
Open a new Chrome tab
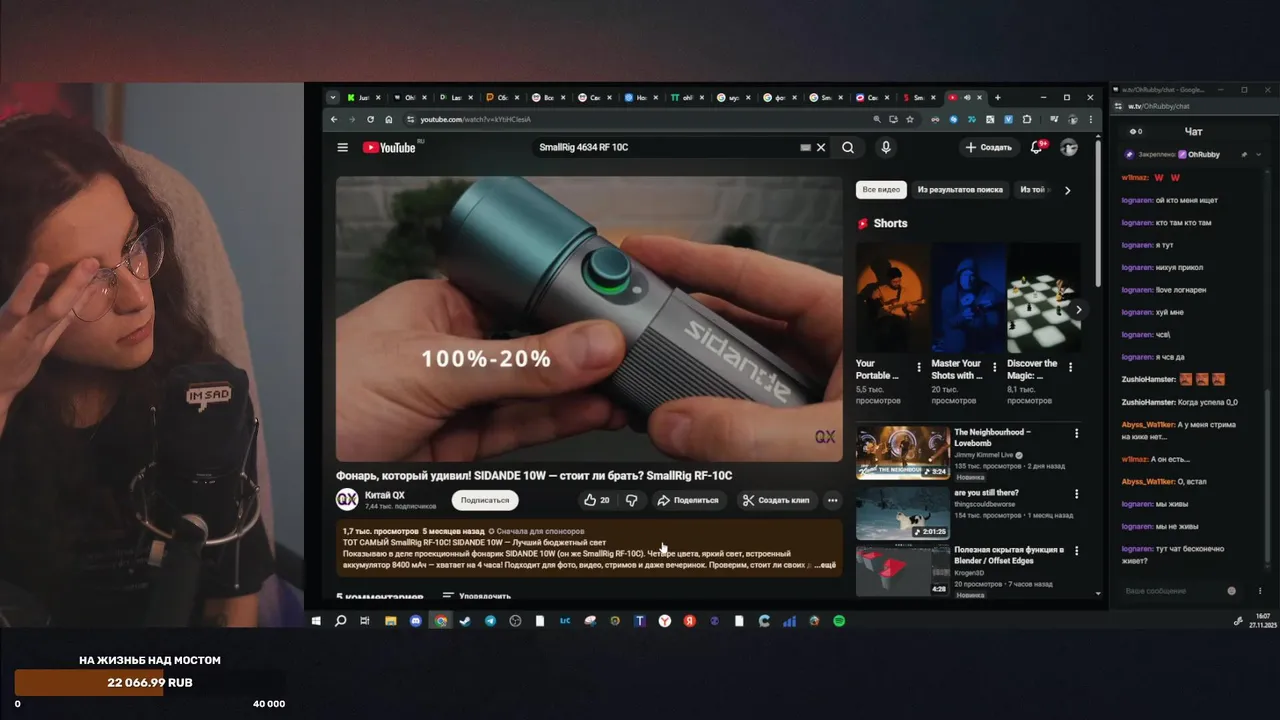point(997,97)
